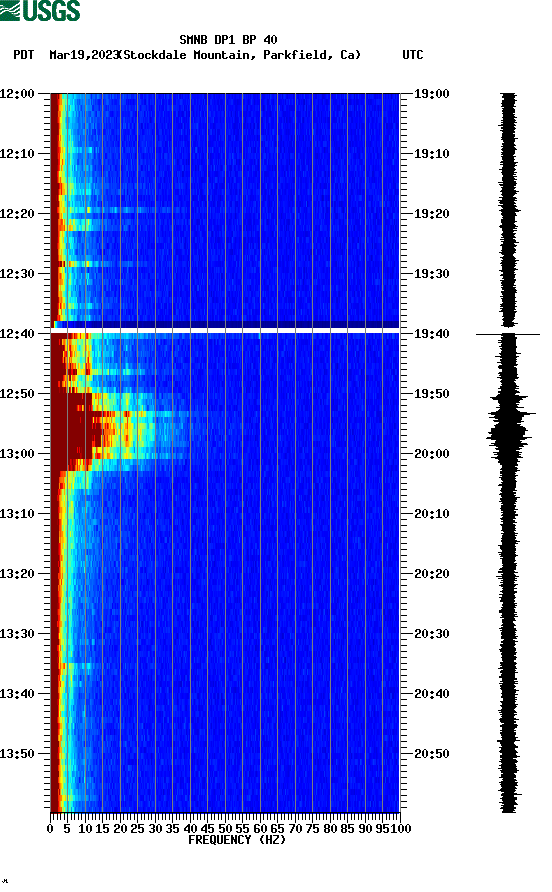Click the 19:20 UTC time label

(x=432, y=214)
